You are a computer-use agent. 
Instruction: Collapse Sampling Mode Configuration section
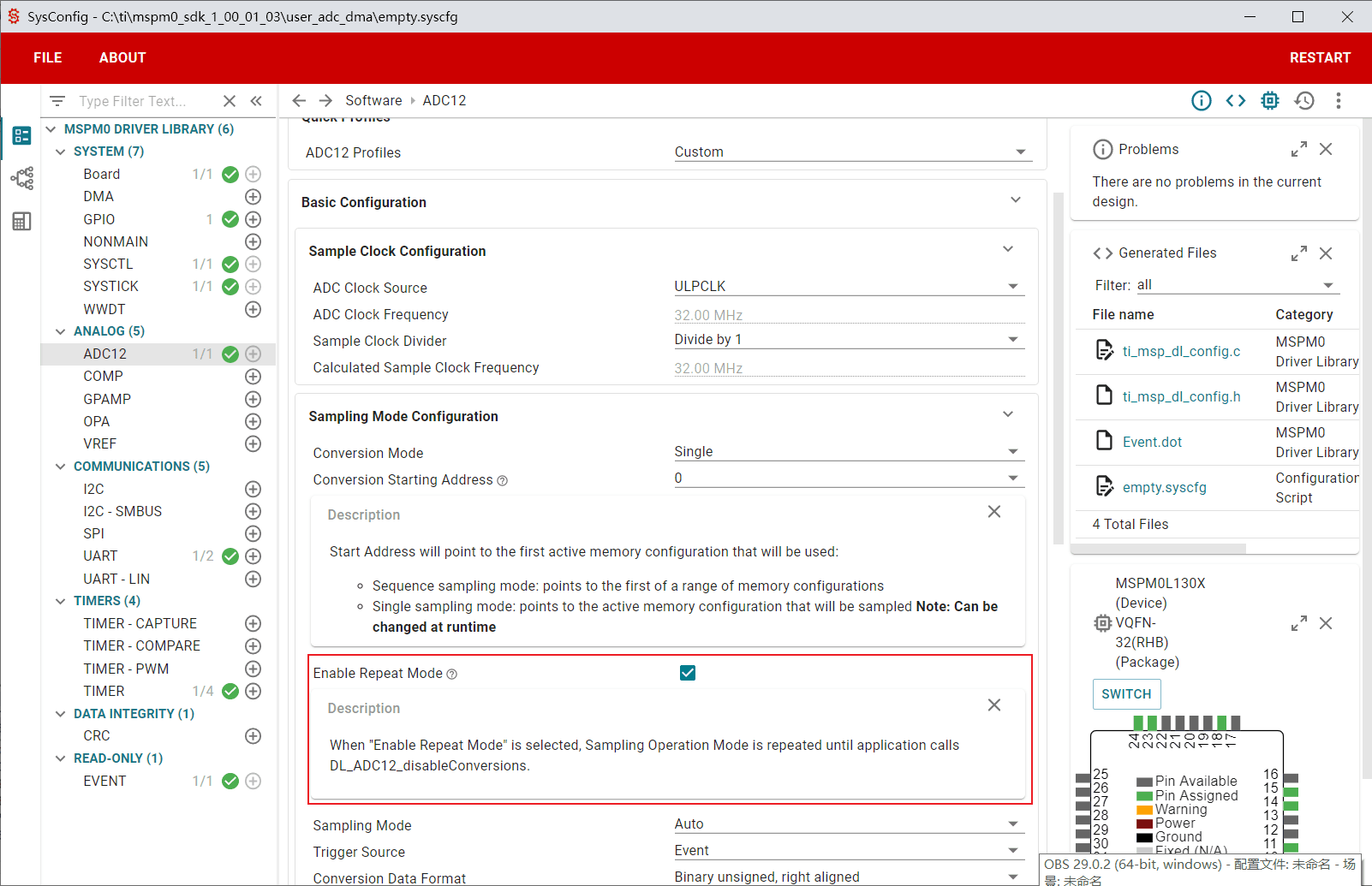1008,413
